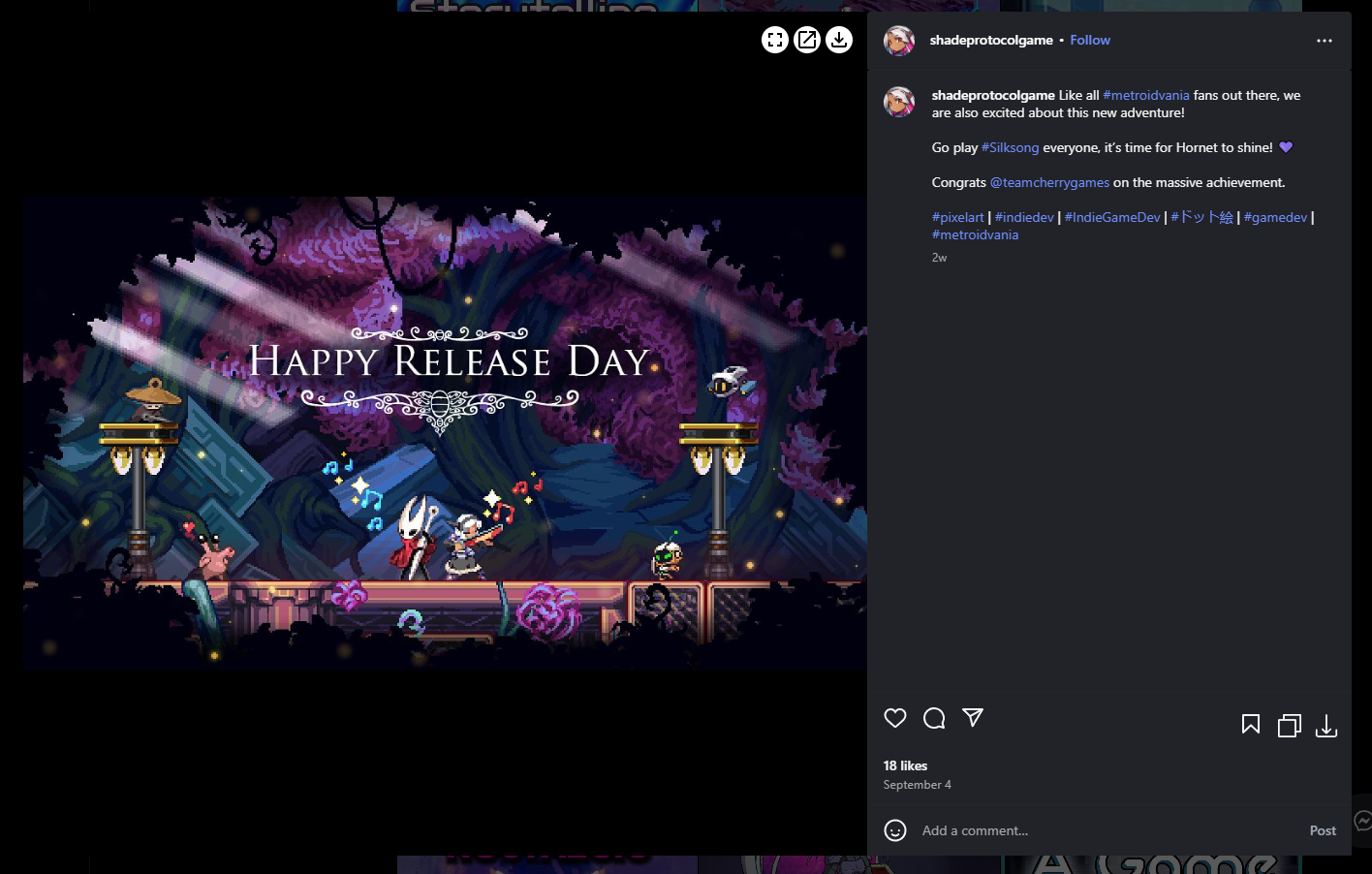Open shadeprotocolgame username in caption
Image resolution: width=1372 pixels, height=874 pixels.
click(993, 95)
